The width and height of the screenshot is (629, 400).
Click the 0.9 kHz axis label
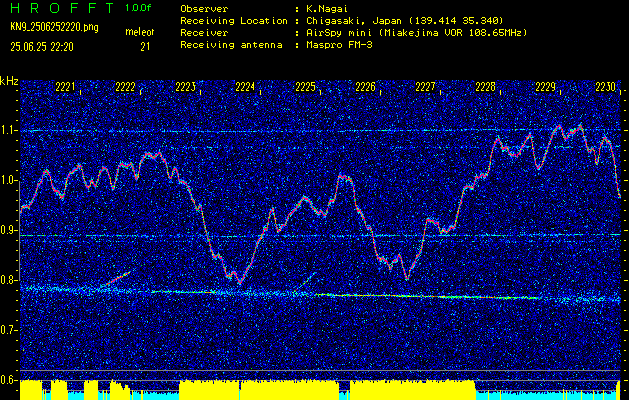pos(8,230)
